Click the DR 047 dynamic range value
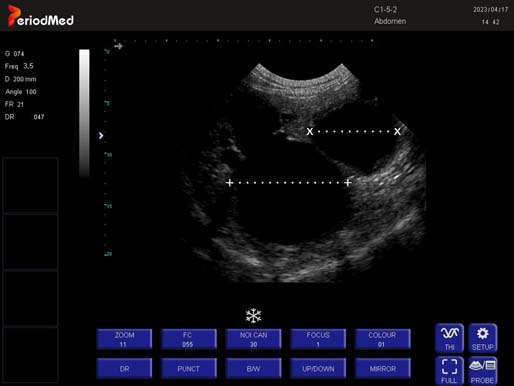This screenshot has height=386, width=514. (x=24, y=117)
